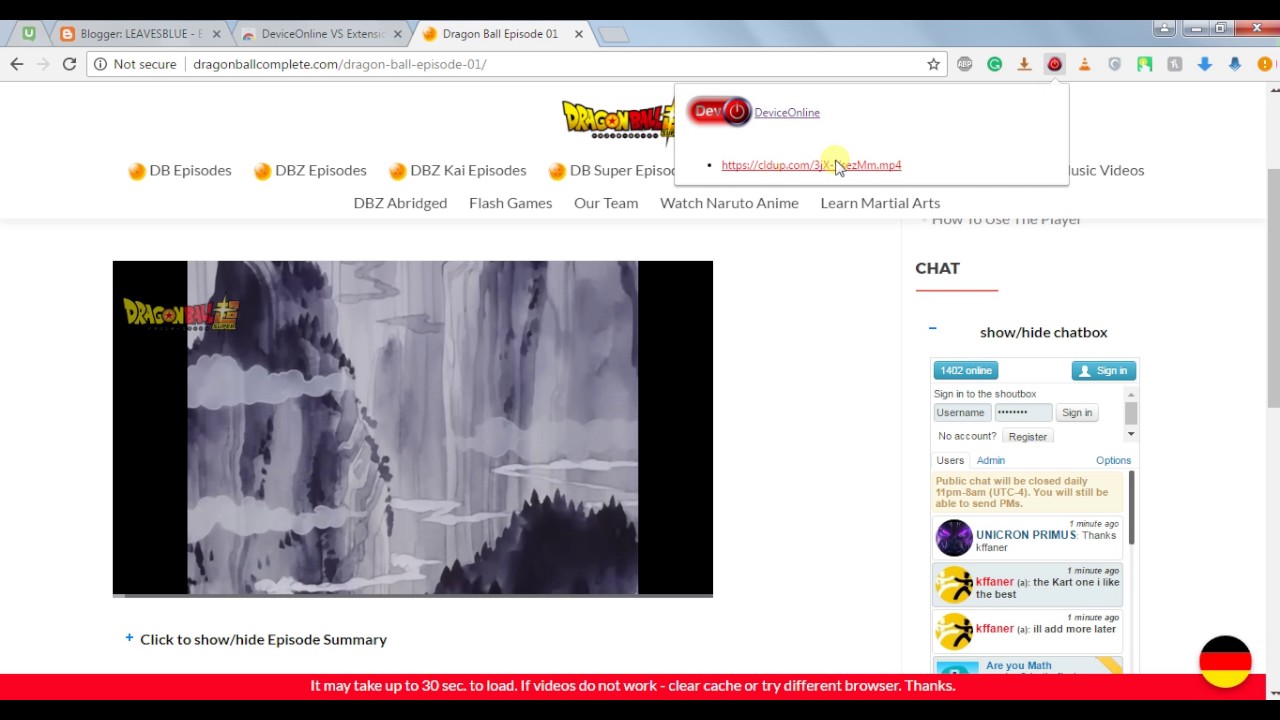
Task: Bookmark this page with the star icon
Action: point(933,64)
